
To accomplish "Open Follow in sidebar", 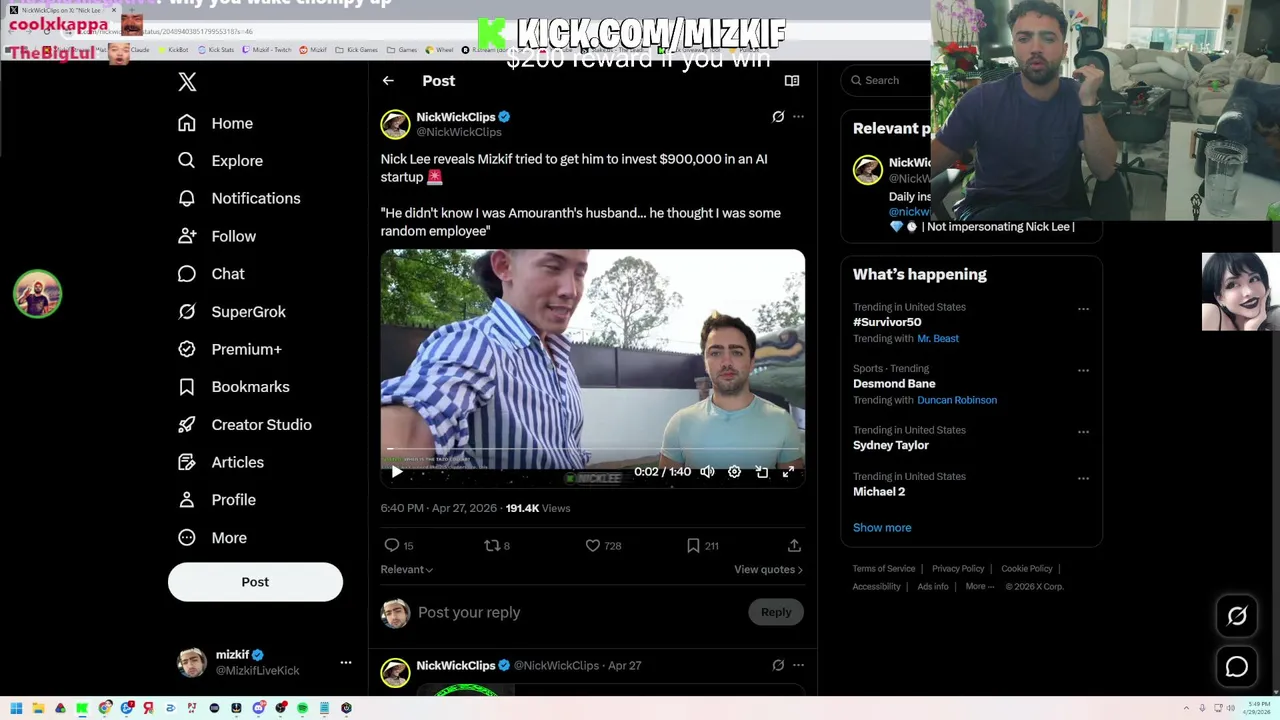I will click(x=217, y=236).
